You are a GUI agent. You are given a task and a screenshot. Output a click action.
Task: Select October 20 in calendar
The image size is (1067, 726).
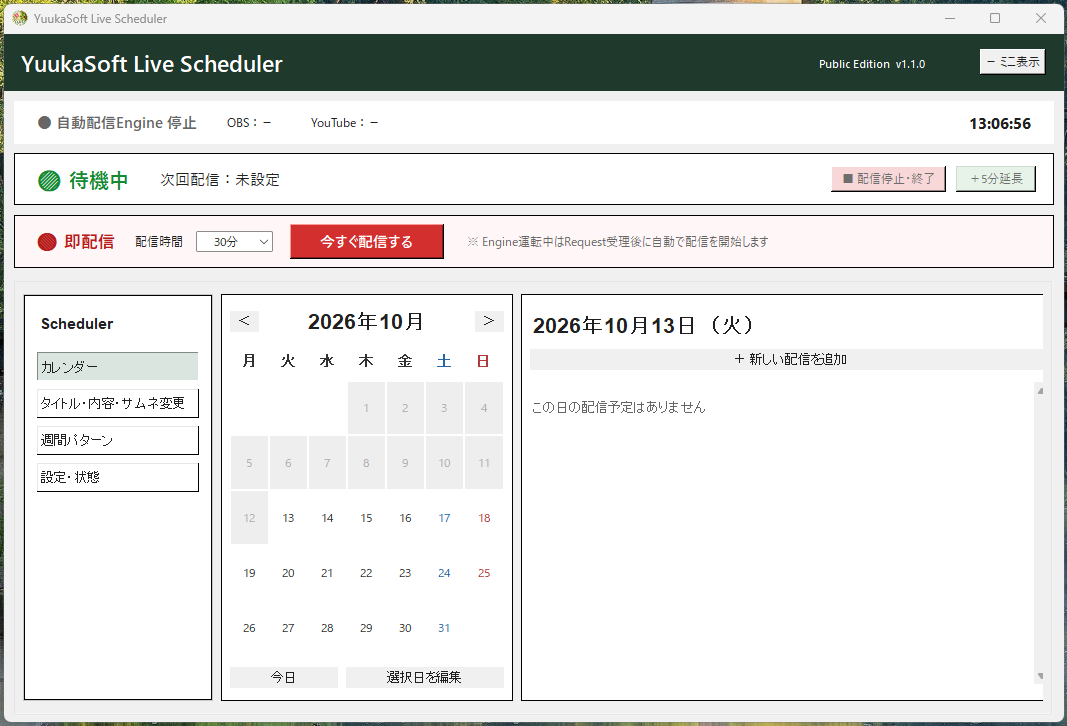coord(289,573)
